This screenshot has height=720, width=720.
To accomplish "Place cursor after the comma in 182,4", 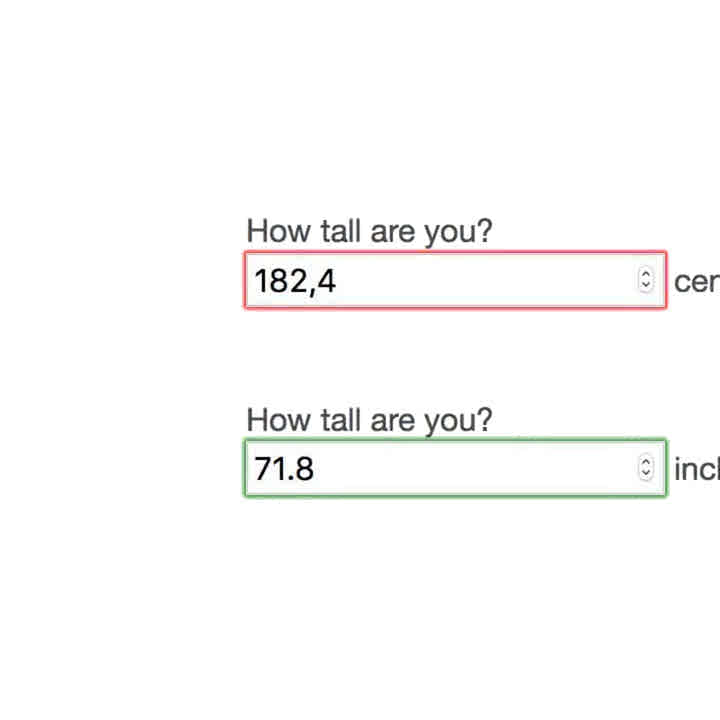I will [x=317, y=281].
